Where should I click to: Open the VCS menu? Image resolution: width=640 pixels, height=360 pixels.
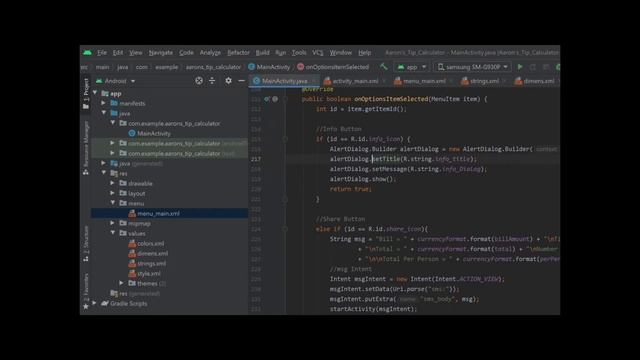(x=318, y=53)
